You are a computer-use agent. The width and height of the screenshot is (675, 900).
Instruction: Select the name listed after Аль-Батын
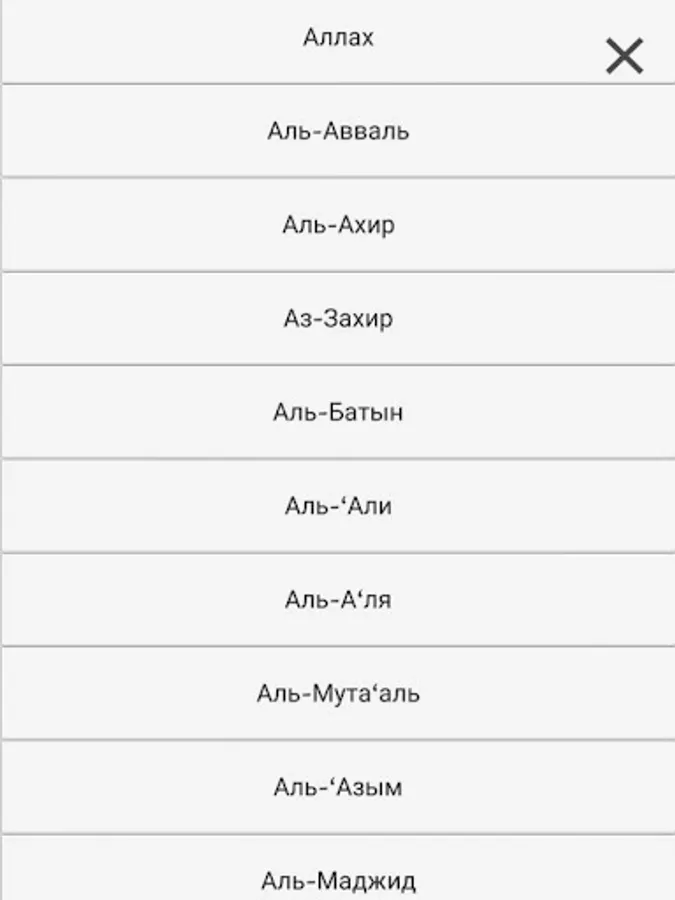[338, 506]
